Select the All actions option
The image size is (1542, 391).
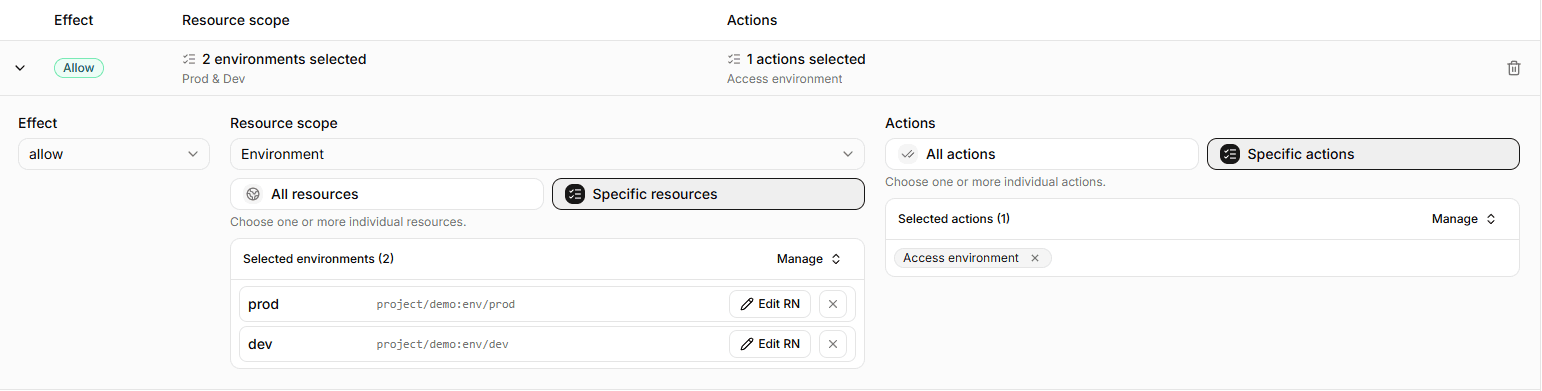tap(1041, 154)
